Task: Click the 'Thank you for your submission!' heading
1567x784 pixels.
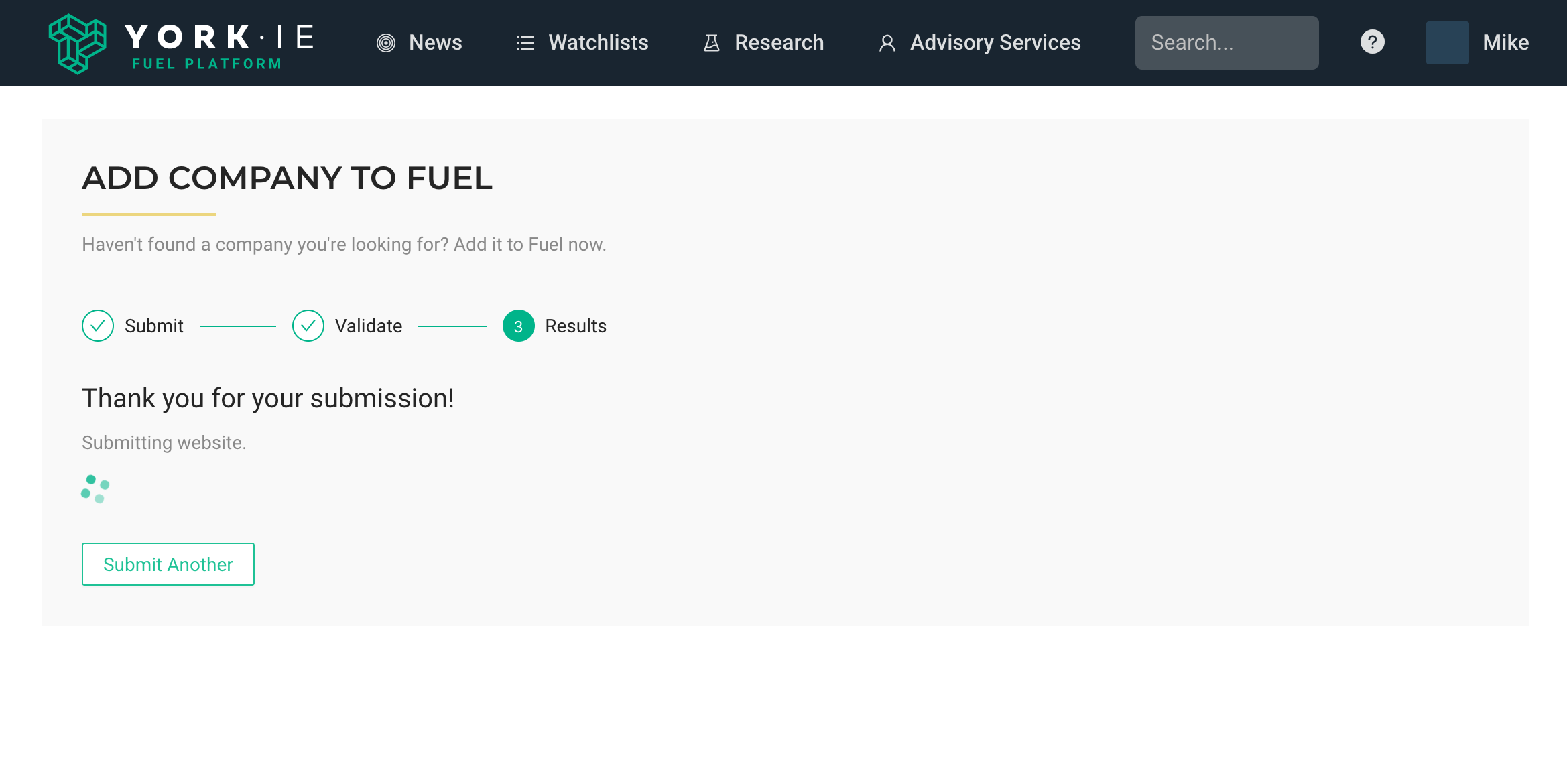Action: pyautogui.click(x=268, y=399)
